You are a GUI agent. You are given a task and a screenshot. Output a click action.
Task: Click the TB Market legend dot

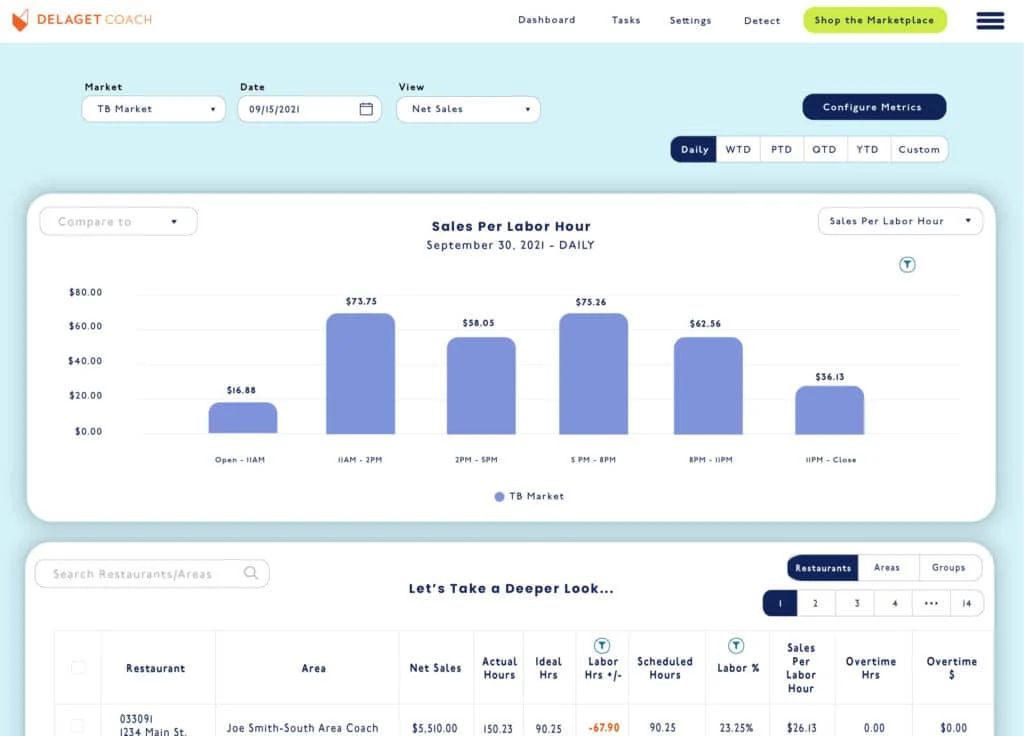tap(500, 496)
